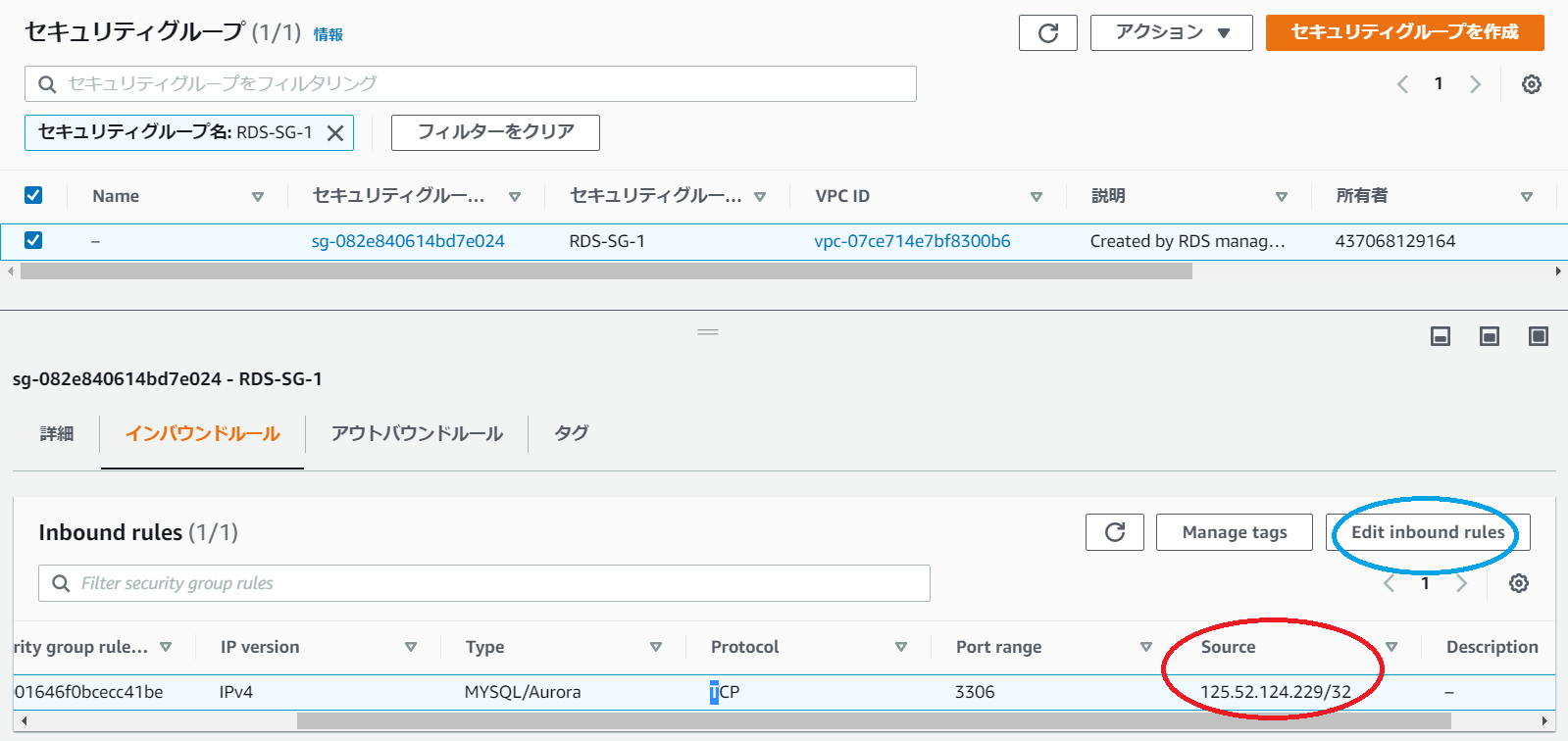Select the Created by RDS description cell

click(1188, 241)
